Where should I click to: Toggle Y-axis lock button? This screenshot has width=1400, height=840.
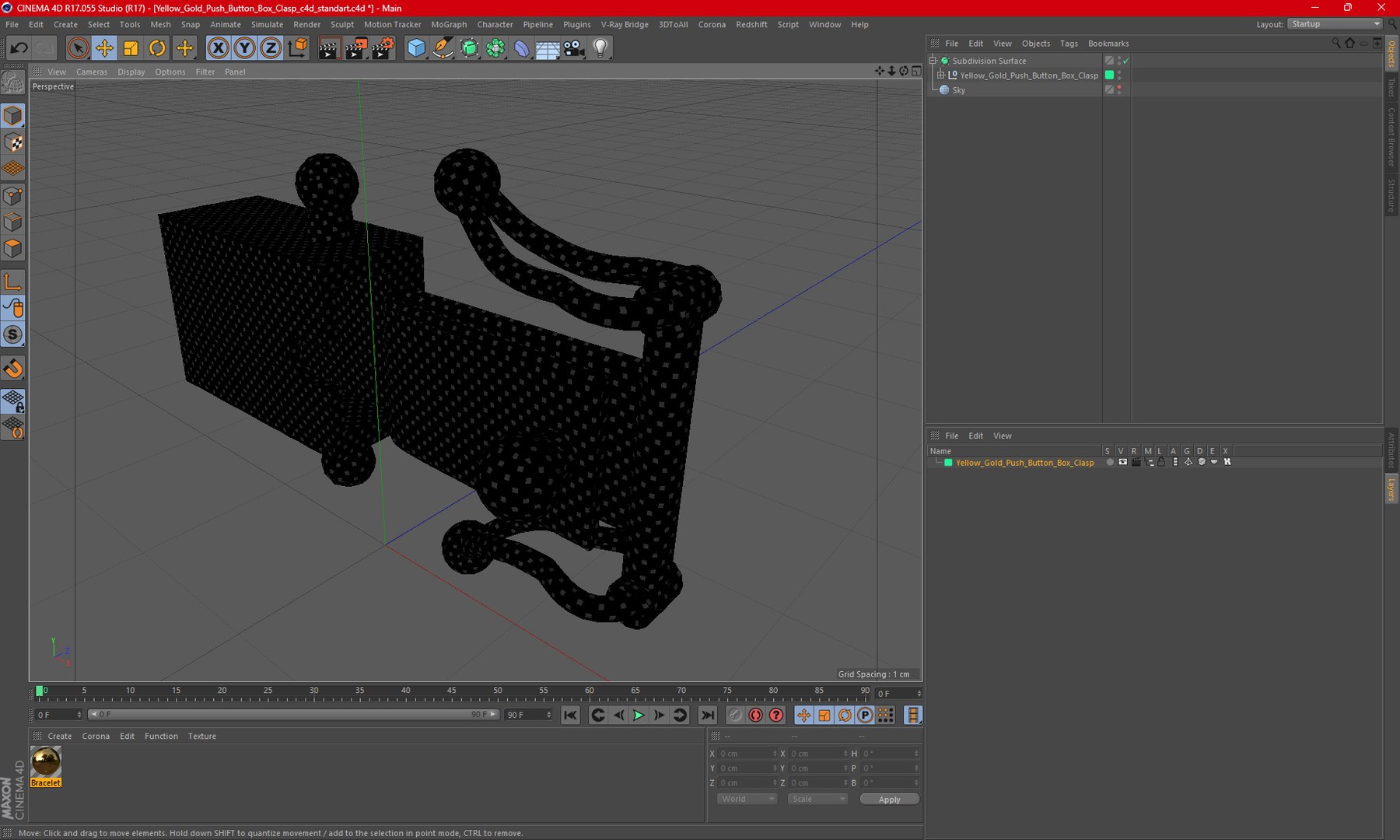[x=244, y=48]
